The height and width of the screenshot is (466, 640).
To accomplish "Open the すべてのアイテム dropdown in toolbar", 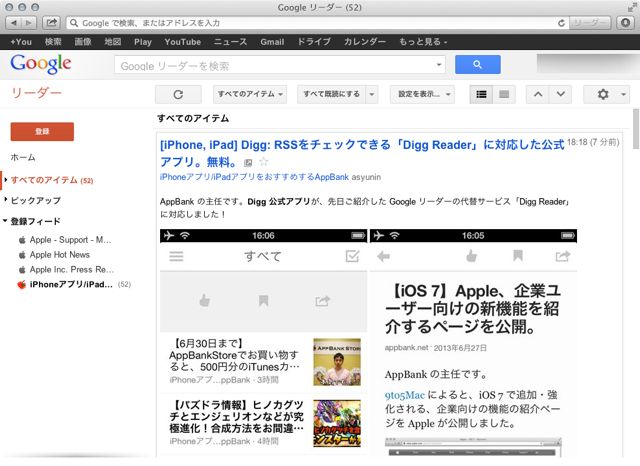I will coord(250,94).
